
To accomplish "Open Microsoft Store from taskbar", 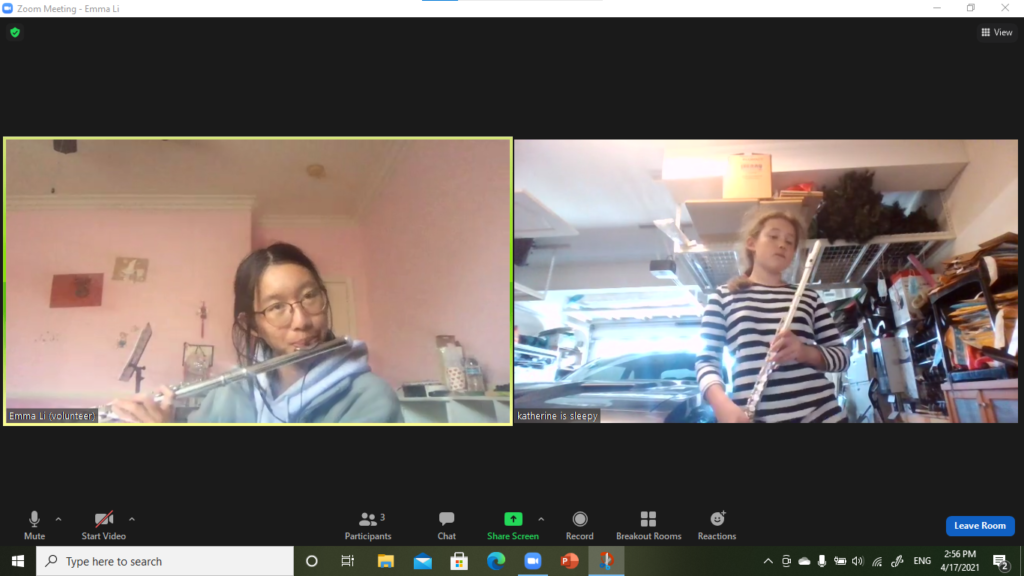I will pos(459,561).
